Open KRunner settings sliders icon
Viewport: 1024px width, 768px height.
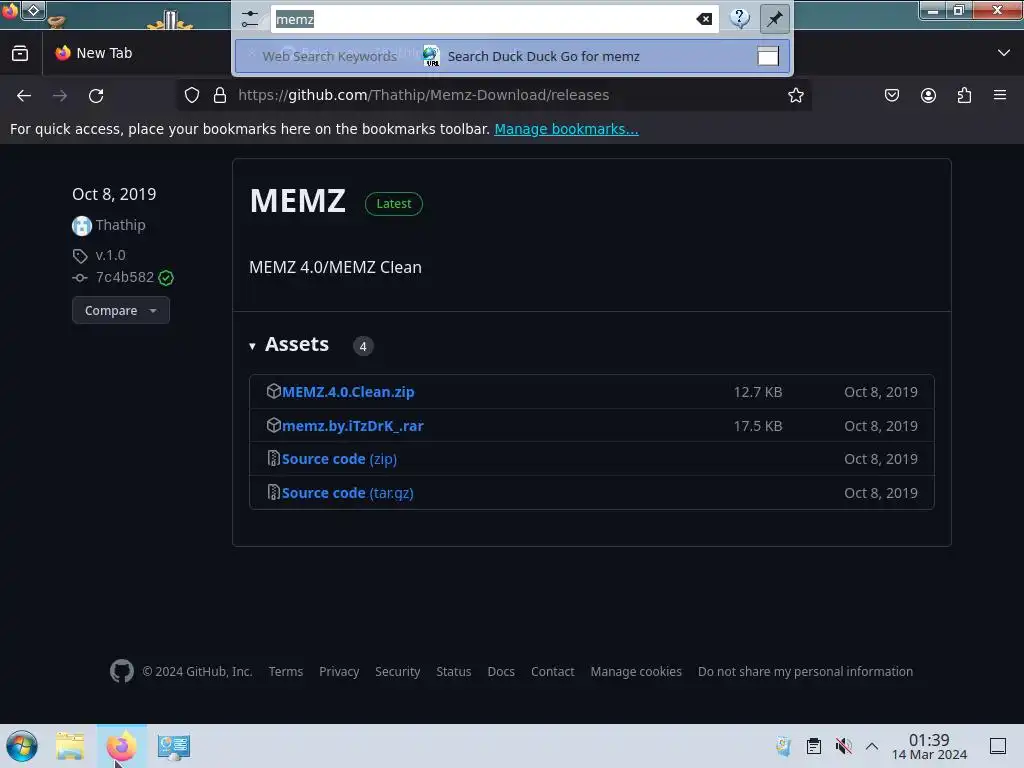point(249,19)
